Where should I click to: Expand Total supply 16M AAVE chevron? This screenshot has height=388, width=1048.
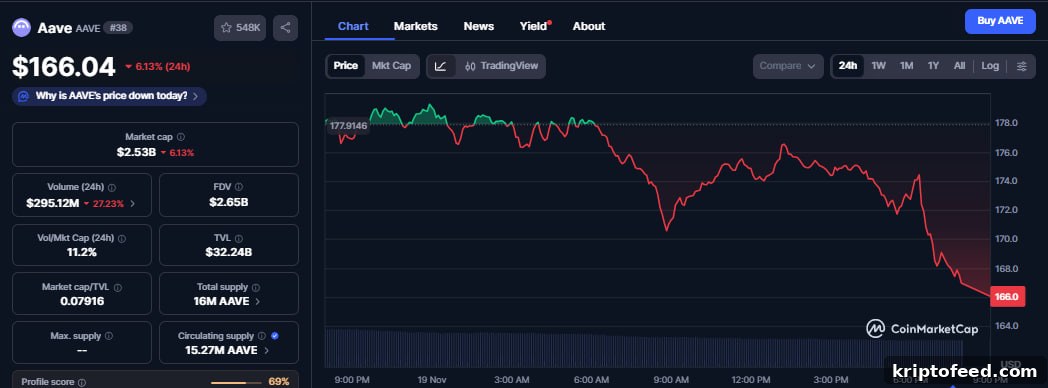tap(258, 302)
